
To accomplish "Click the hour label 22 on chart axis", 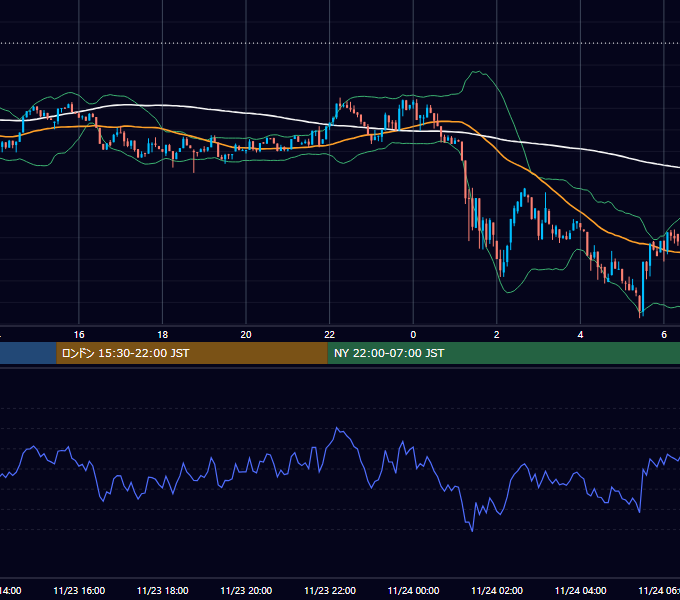I will 330,335.
